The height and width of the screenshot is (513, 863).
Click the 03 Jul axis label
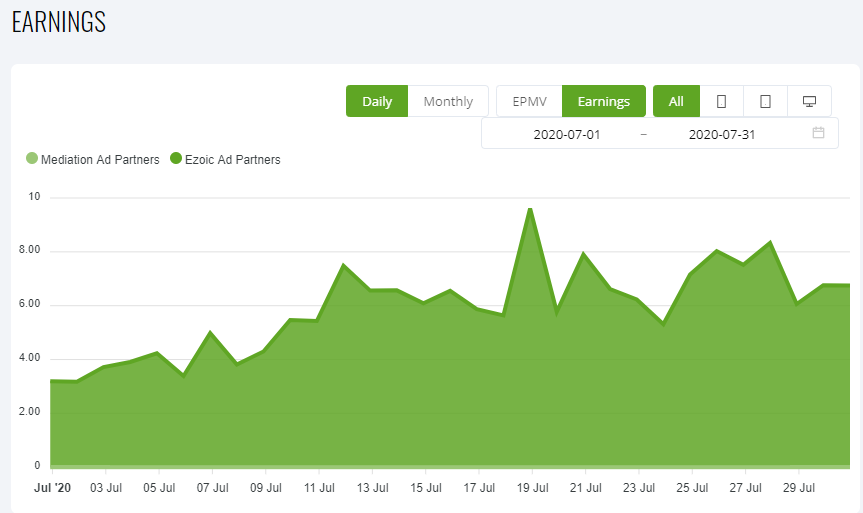pos(106,488)
